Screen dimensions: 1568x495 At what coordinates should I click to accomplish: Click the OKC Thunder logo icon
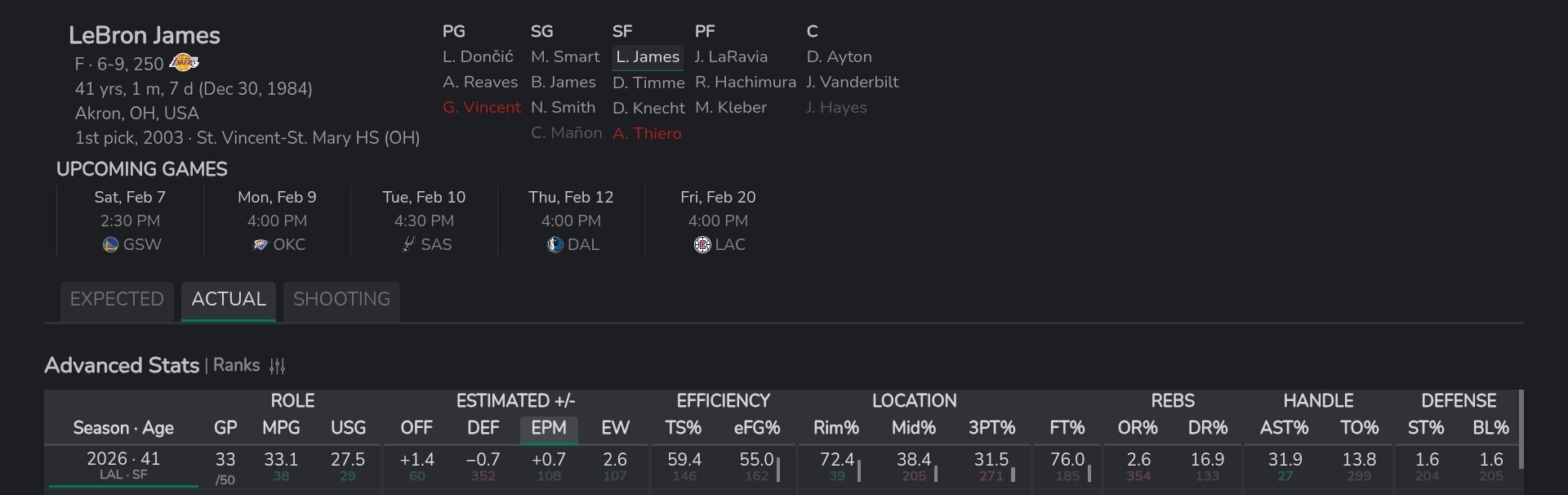click(x=260, y=245)
